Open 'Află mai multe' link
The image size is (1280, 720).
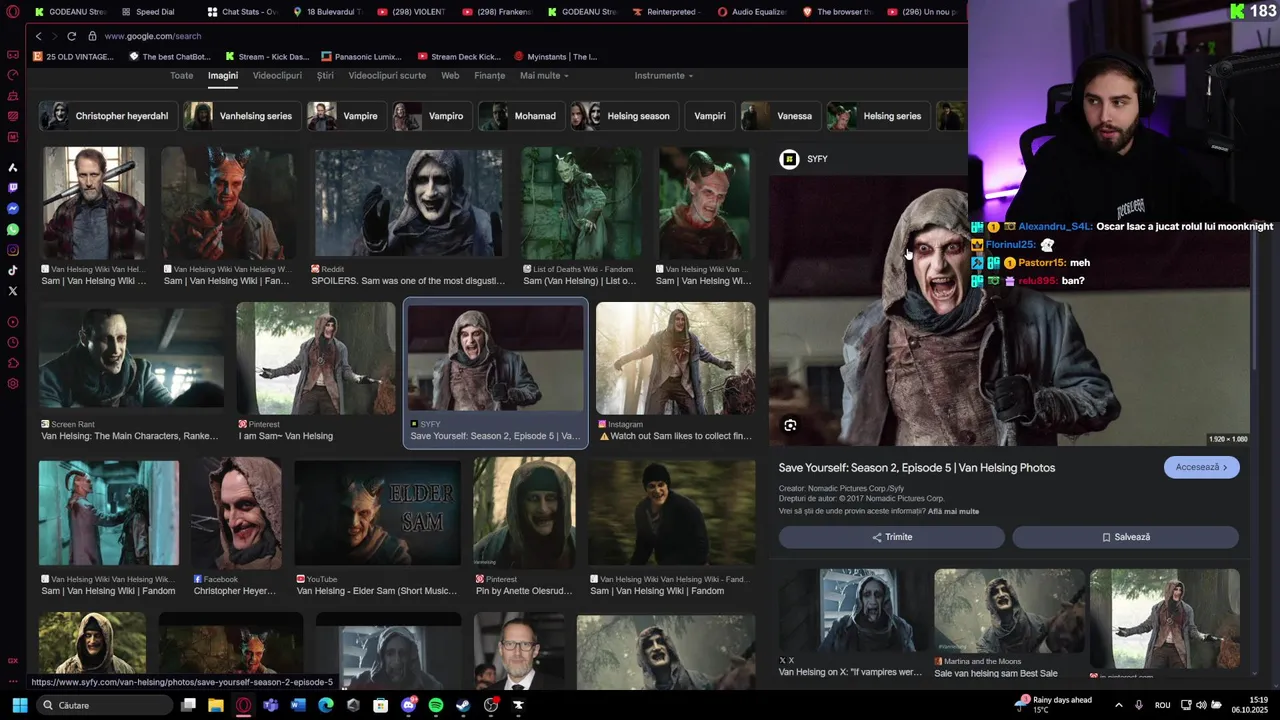953,512
